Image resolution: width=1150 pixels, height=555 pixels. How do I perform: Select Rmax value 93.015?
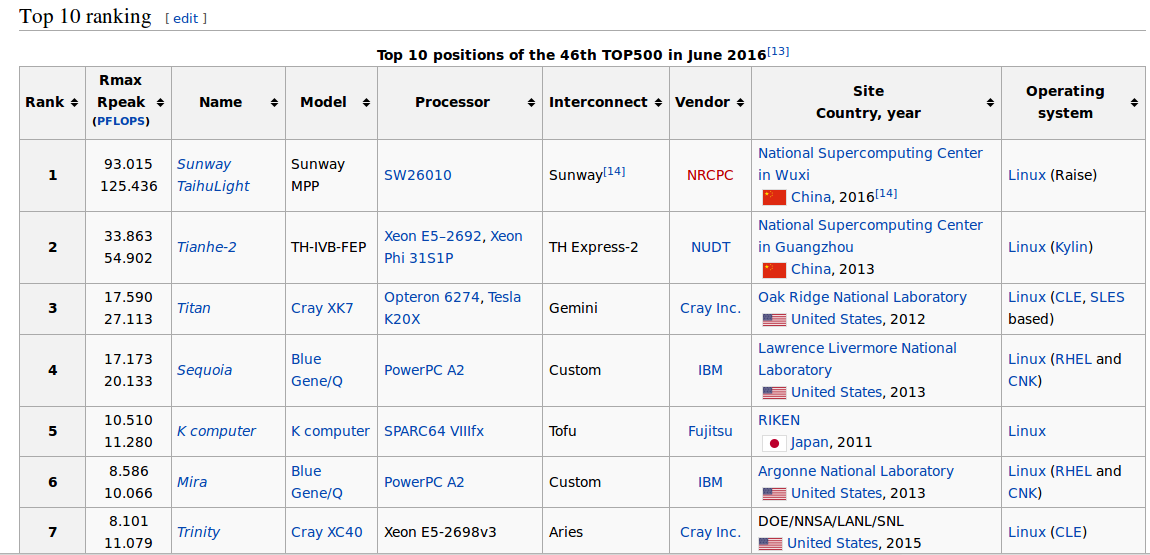point(128,164)
